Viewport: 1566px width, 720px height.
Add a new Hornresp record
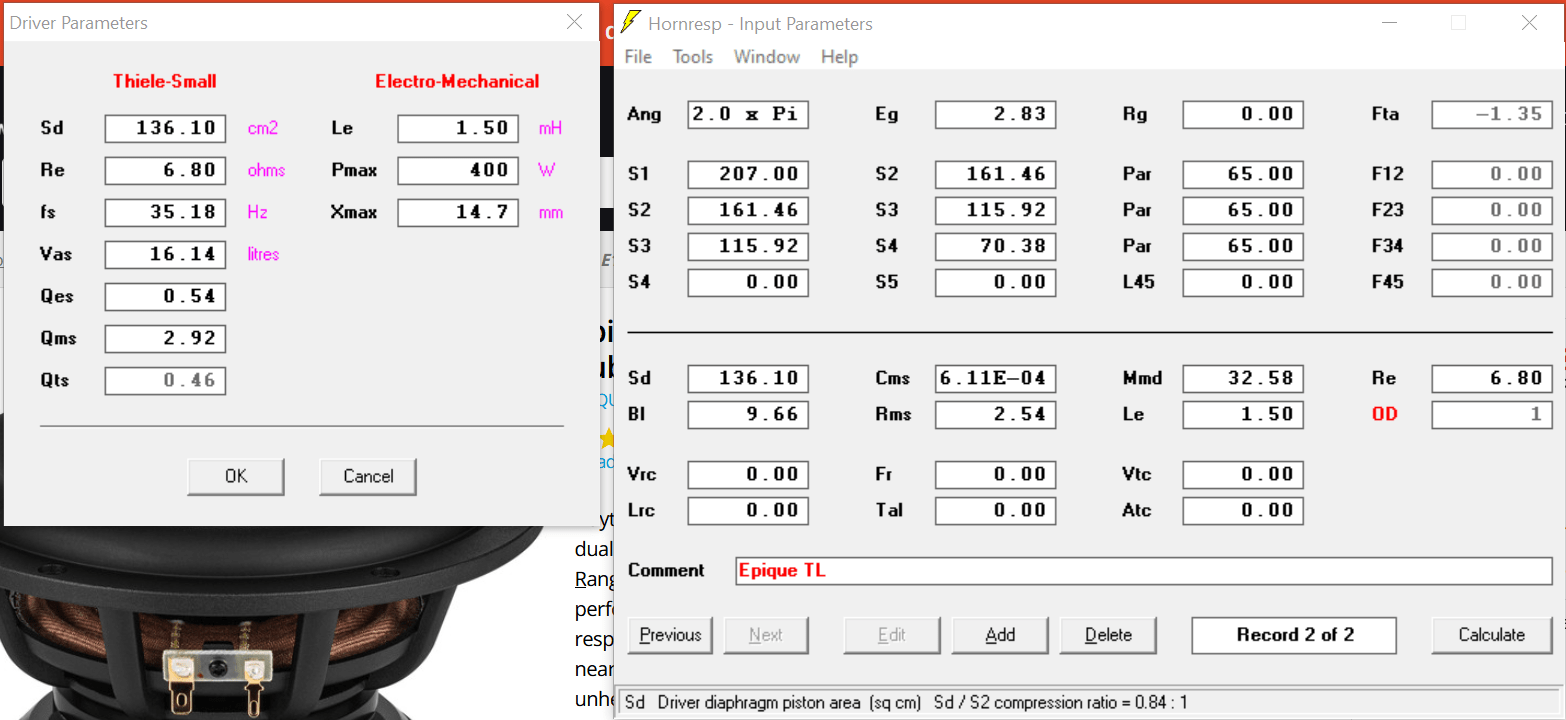click(1000, 635)
